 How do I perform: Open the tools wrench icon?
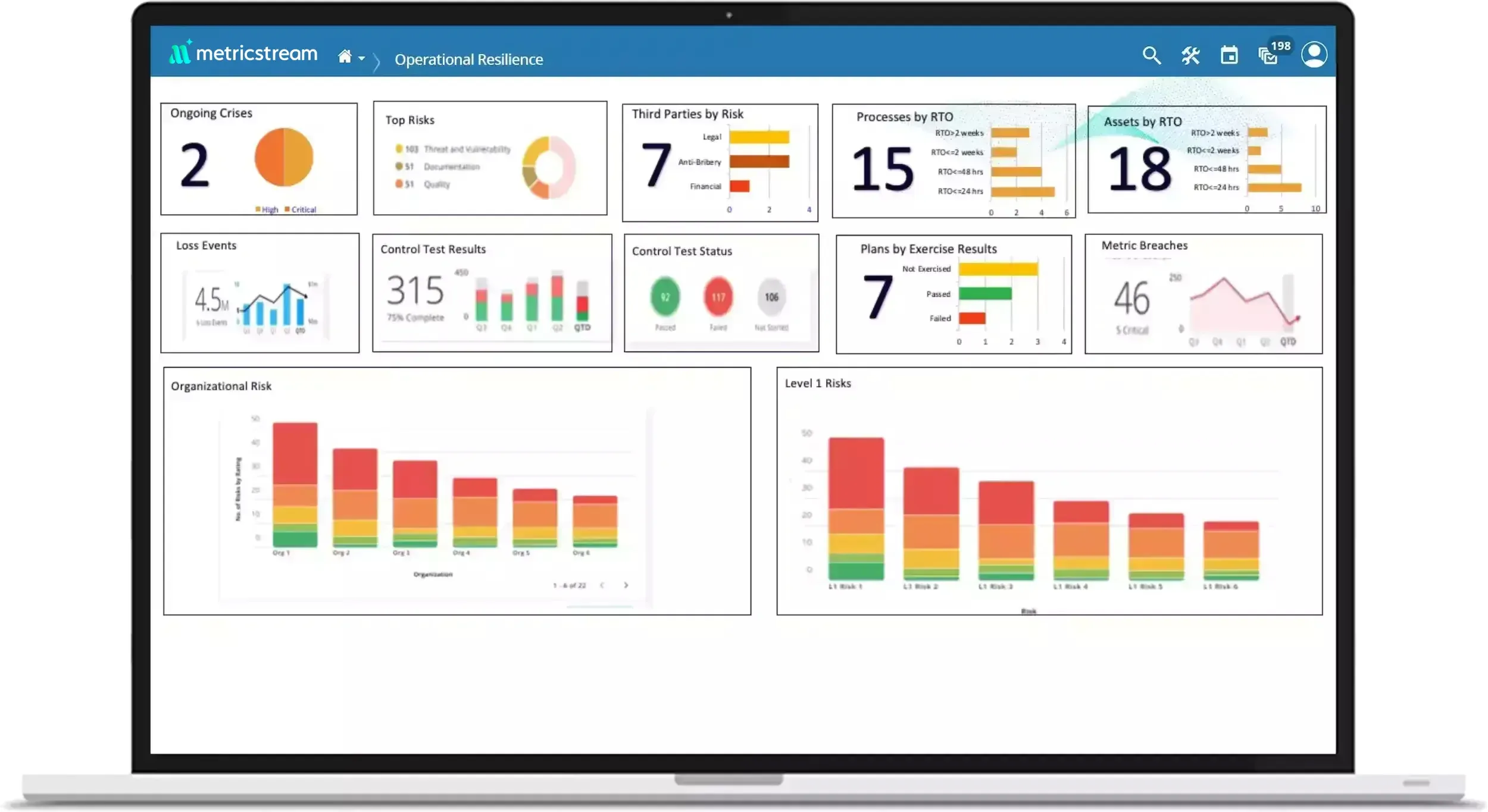(1190, 55)
